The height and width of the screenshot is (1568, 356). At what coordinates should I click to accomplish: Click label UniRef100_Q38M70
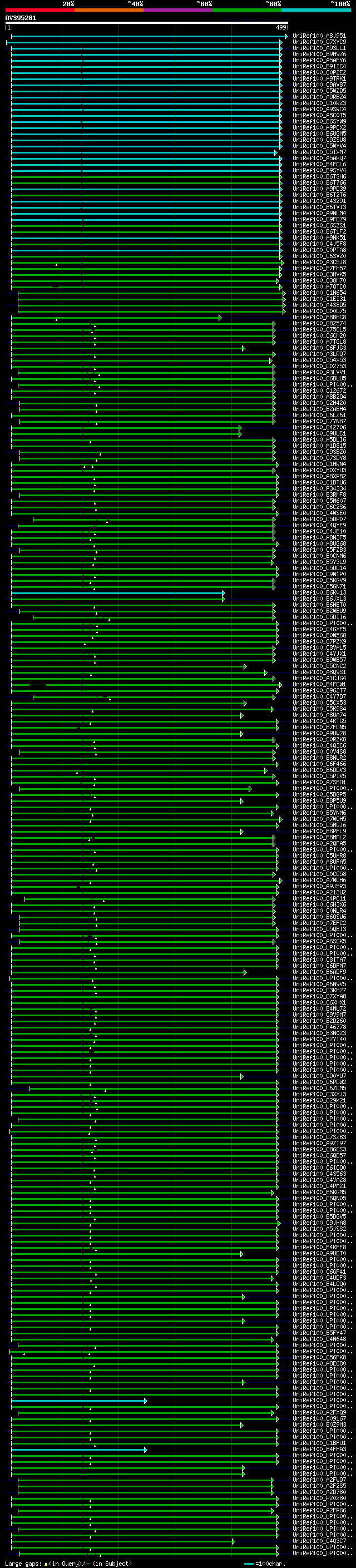pyautogui.click(x=319, y=281)
